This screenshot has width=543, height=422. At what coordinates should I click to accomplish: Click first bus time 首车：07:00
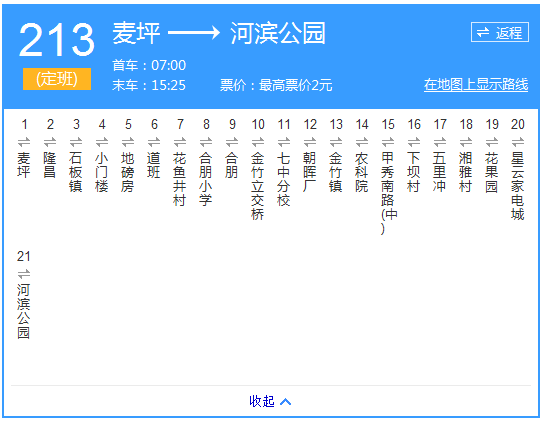(x=149, y=65)
